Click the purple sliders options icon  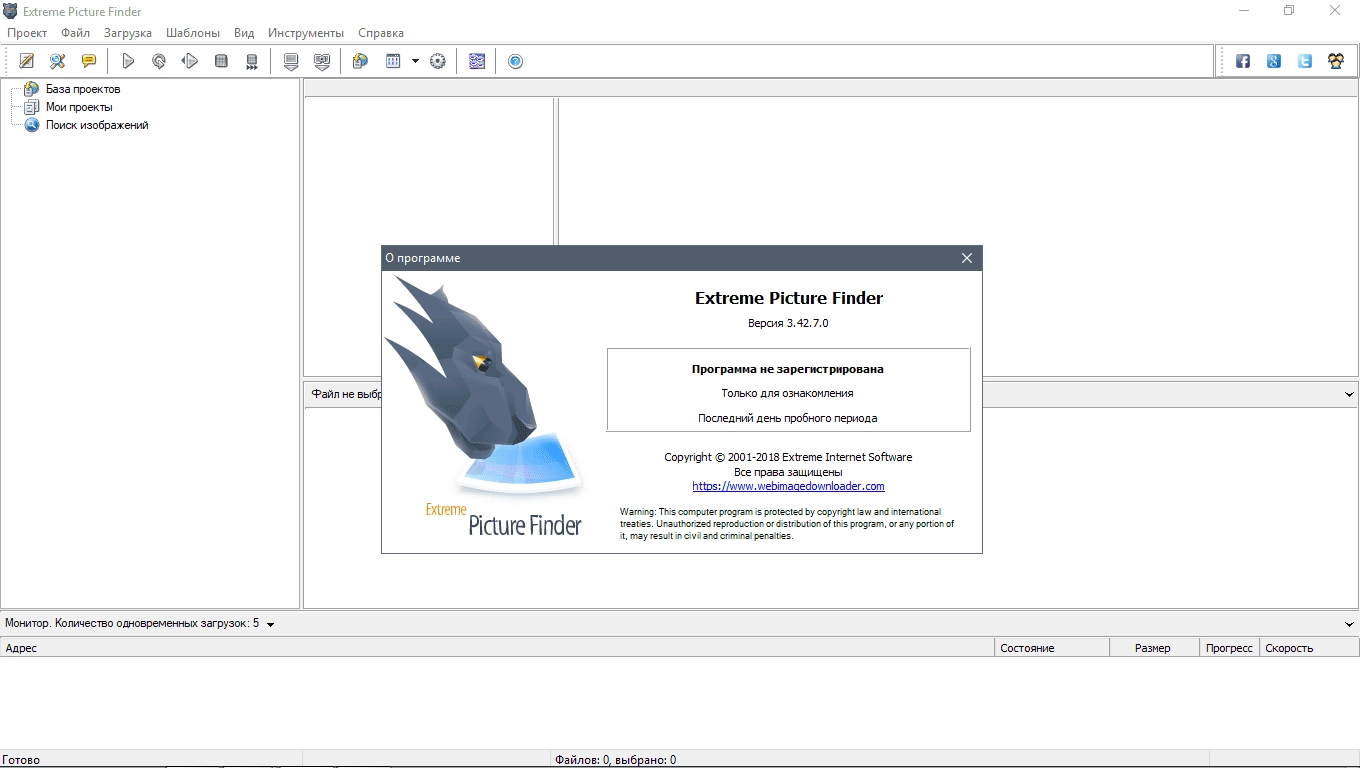(477, 61)
